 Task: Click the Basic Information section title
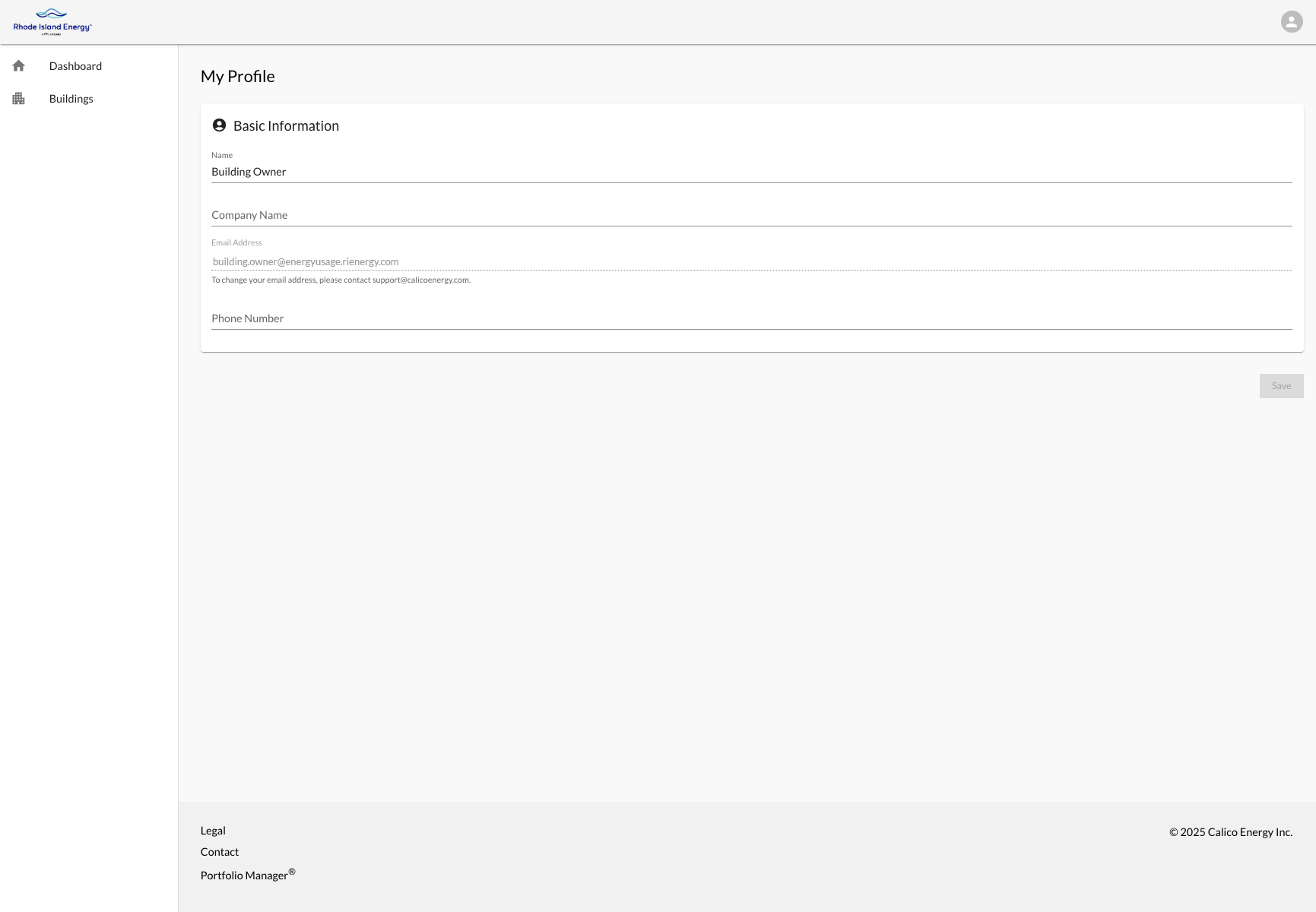[x=286, y=126]
